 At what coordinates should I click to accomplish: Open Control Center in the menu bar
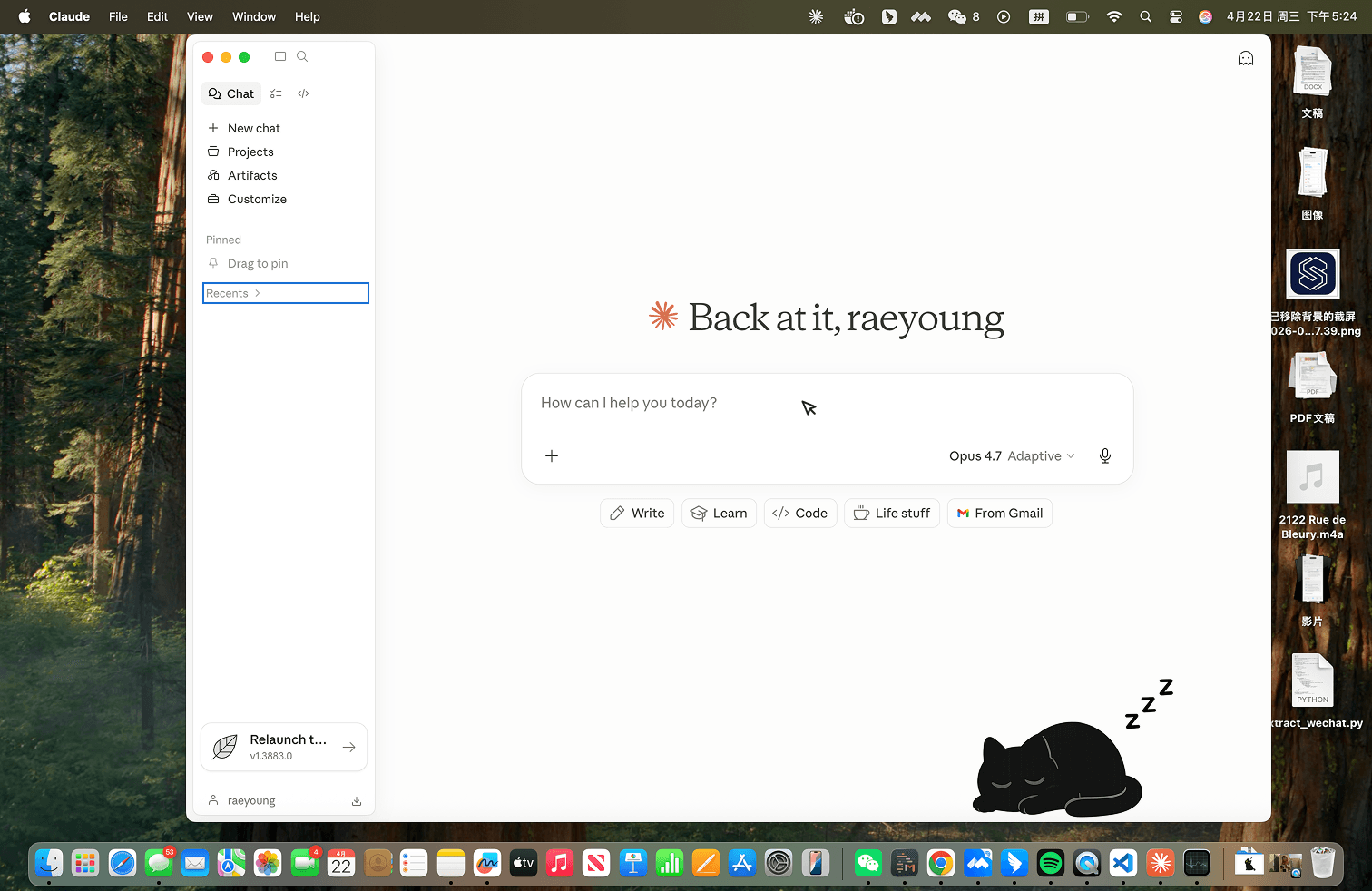(1176, 16)
